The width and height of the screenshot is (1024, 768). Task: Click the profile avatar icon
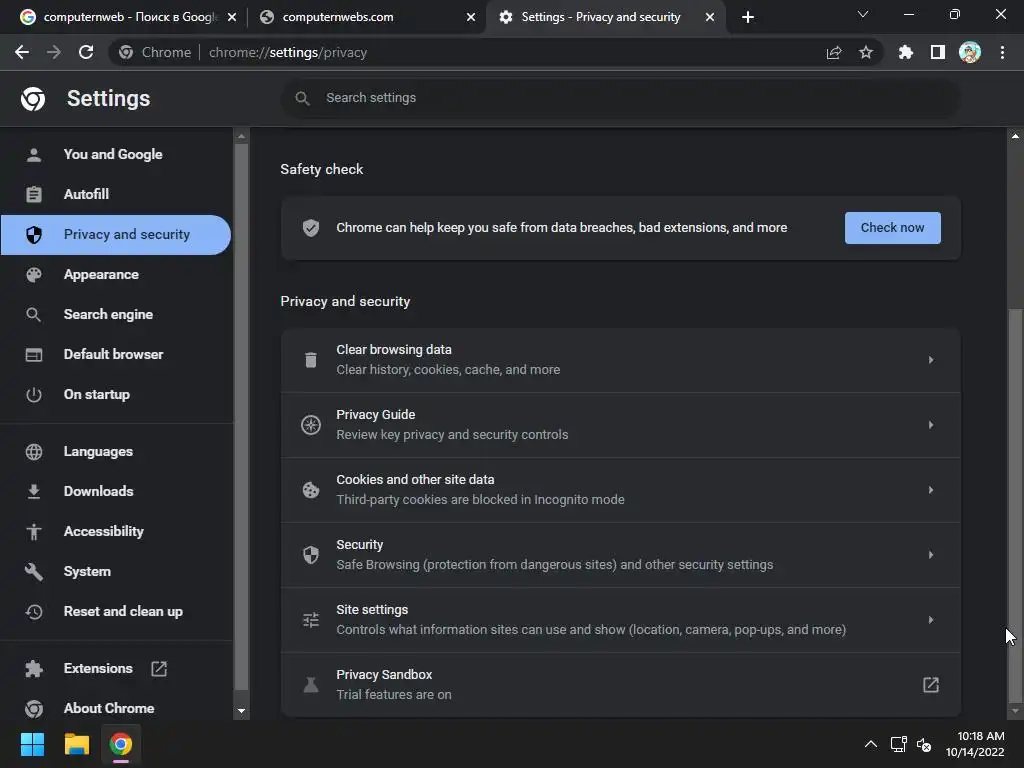[x=970, y=52]
